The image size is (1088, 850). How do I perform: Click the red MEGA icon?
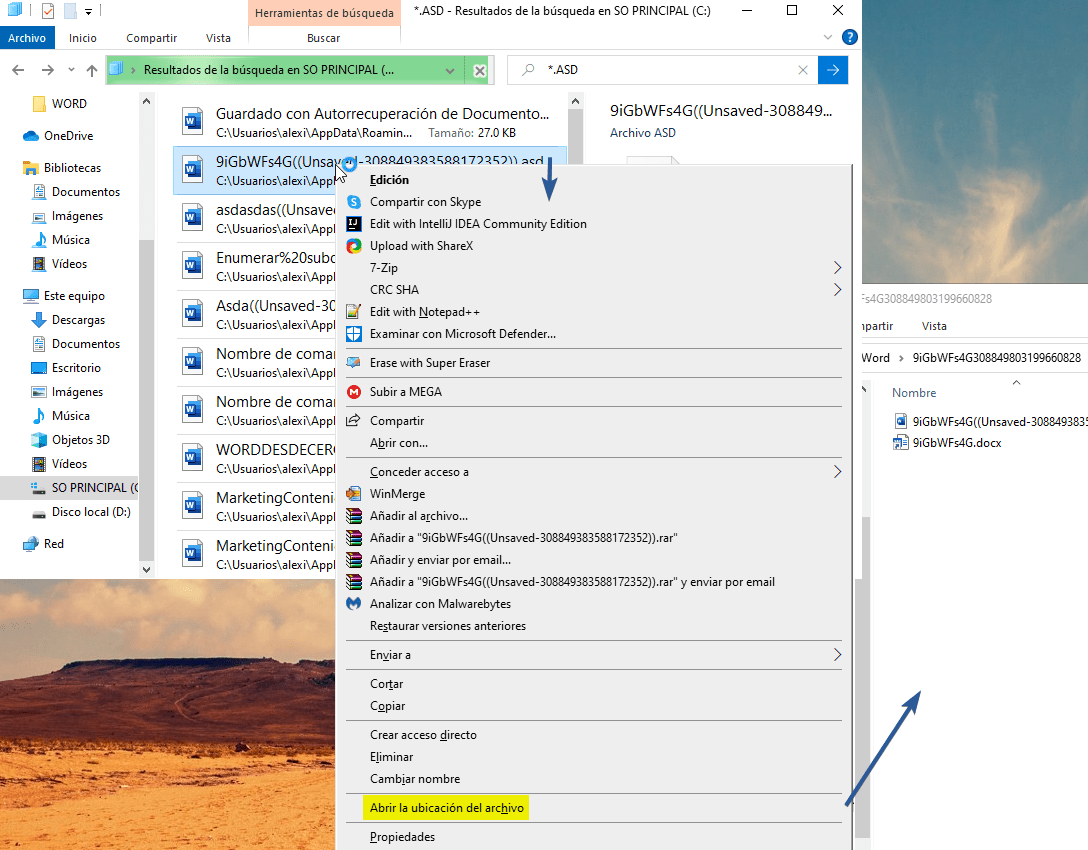point(354,392)
